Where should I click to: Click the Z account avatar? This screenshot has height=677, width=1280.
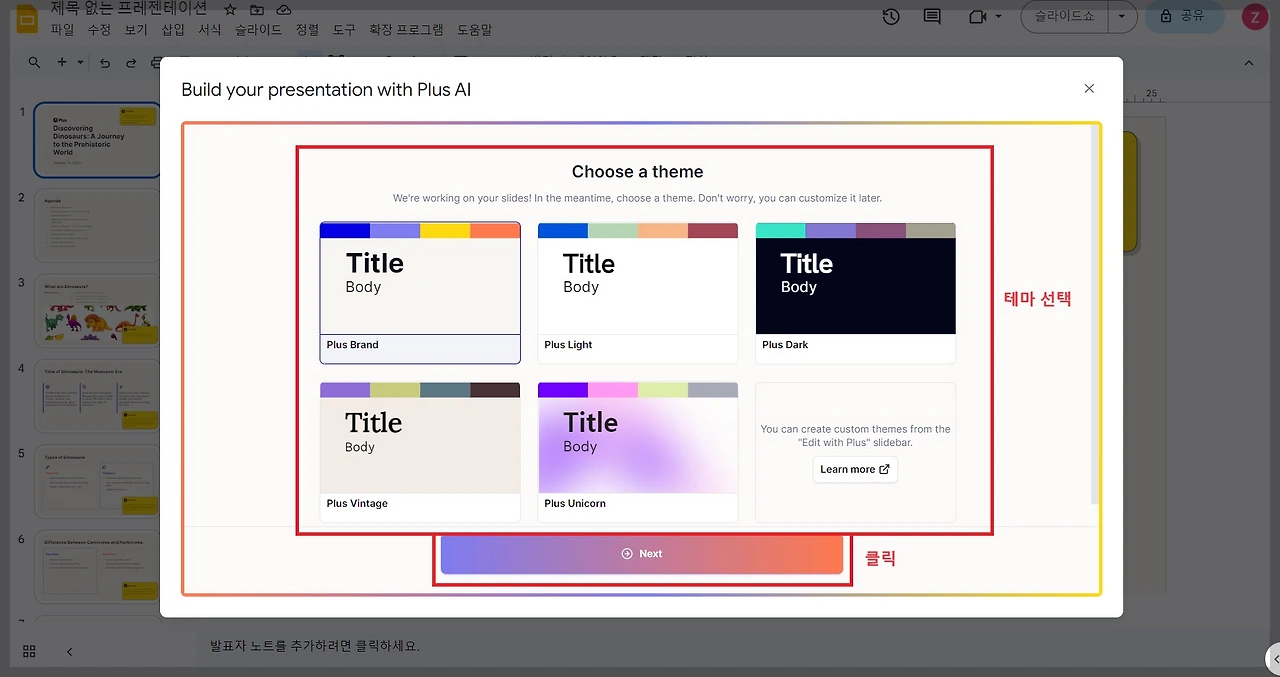coord(1254,16)
